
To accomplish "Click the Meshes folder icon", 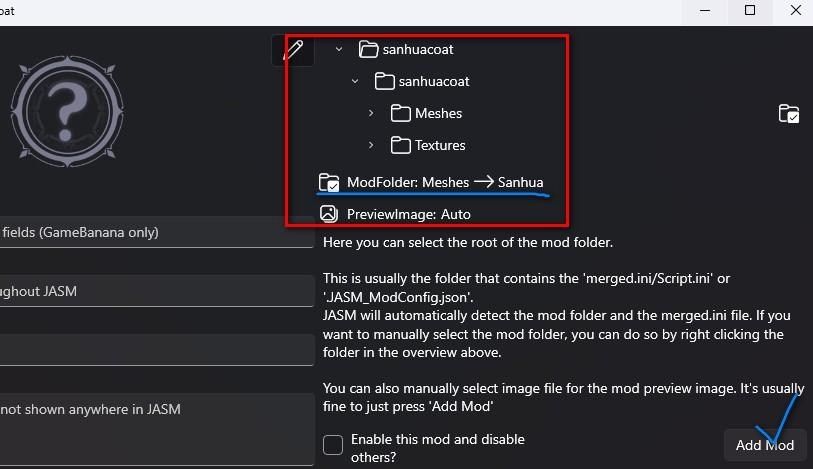I will click(x=400, y=113).
